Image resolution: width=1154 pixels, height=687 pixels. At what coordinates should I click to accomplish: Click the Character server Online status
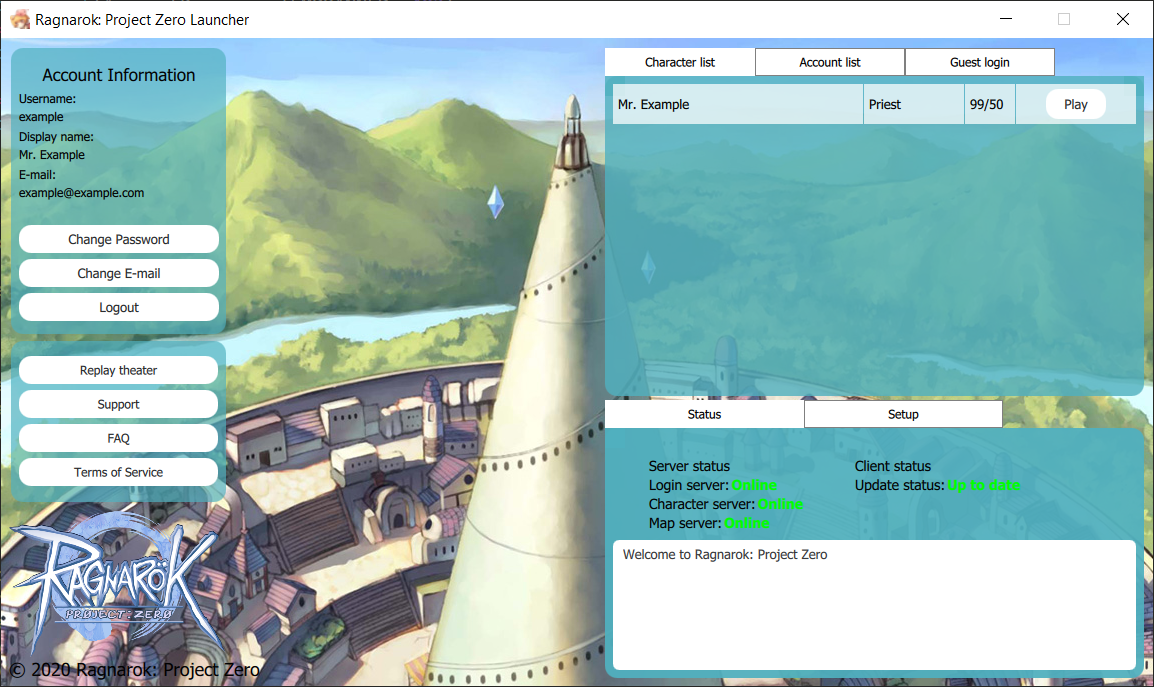pyautogui.click(x=780, y=504)
